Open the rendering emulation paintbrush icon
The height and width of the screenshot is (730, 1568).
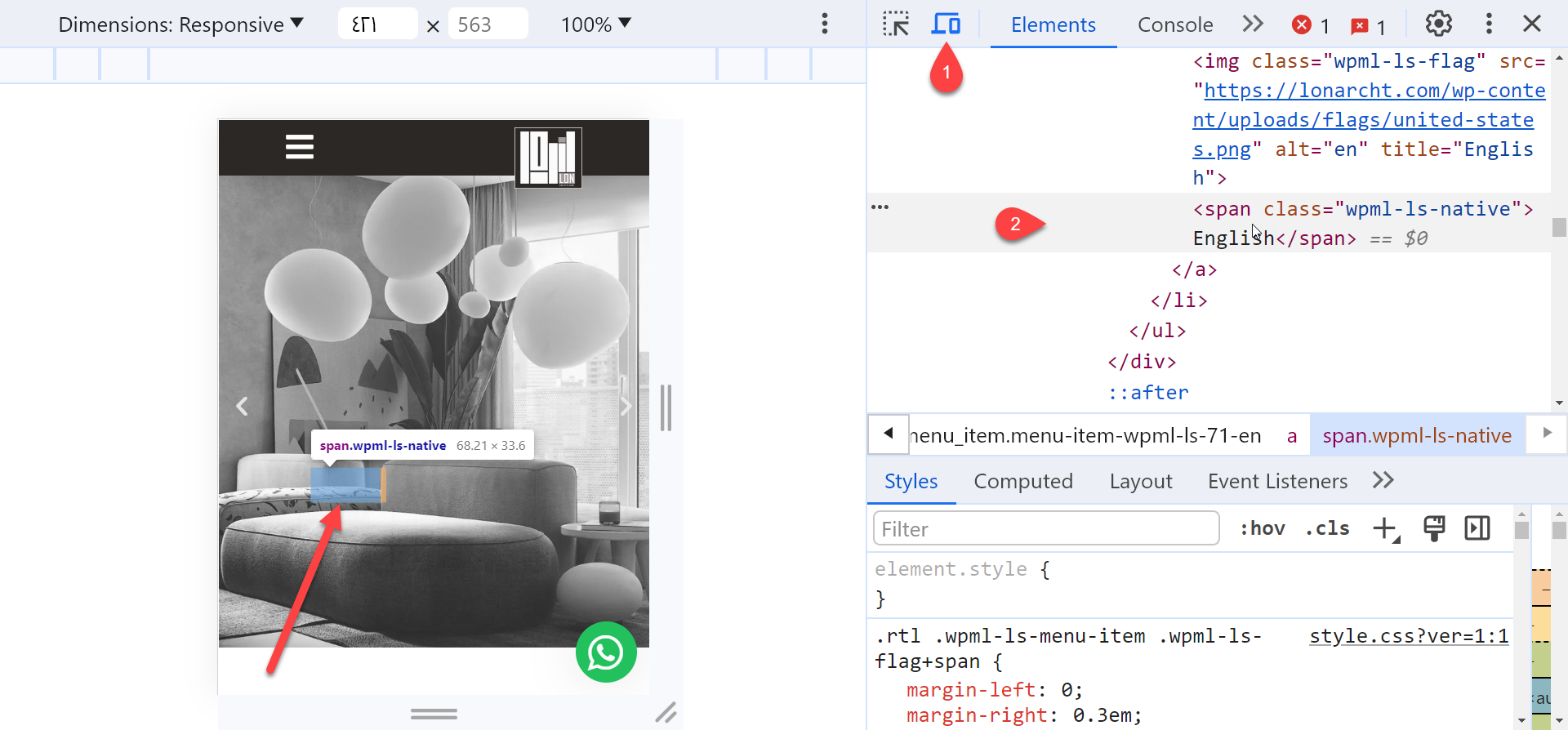(x=1434, y=528)
